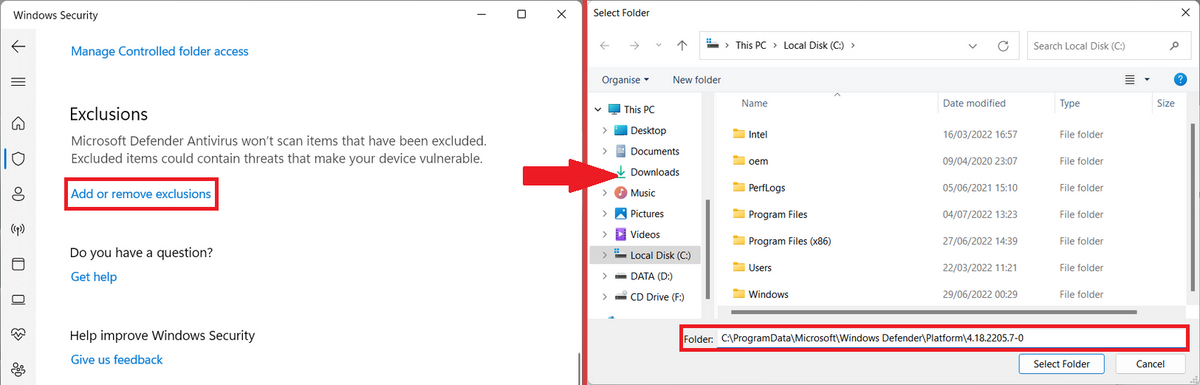The image size is (1200, 385).
Task: Click Manage Controlled folder access link
Action: (160, 51)
